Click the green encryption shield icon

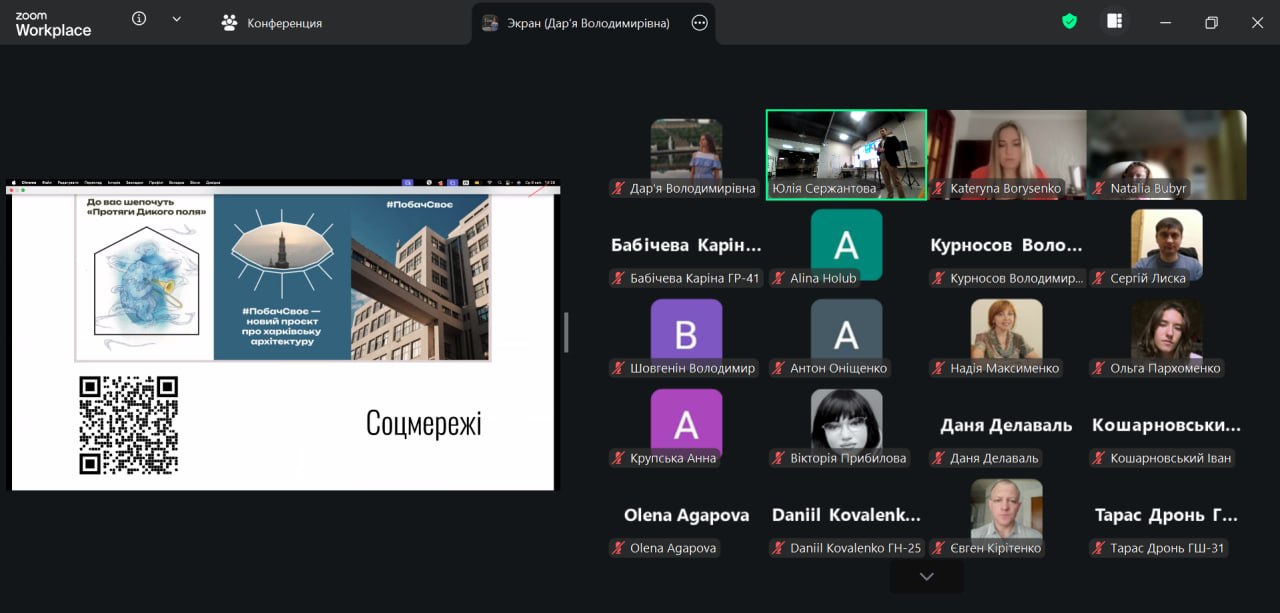[x=1069, y=21]
